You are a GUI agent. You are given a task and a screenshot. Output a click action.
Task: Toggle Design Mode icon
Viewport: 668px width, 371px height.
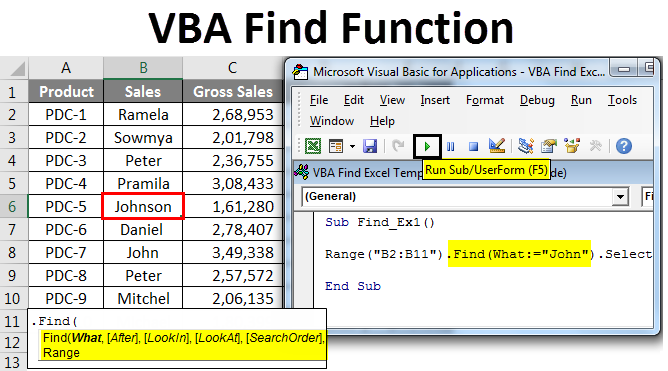[x=497, y=146]
